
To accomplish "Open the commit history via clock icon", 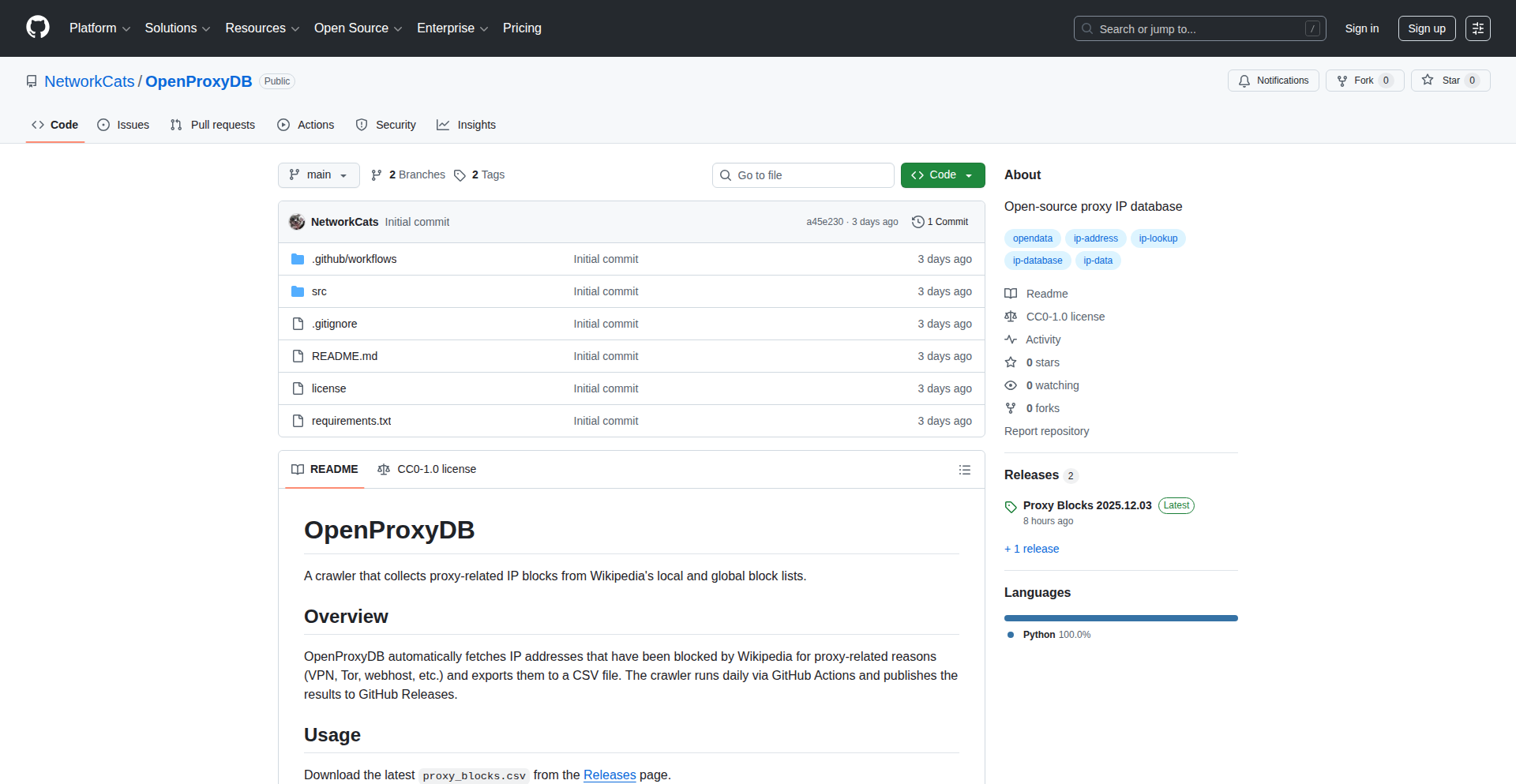I will tap(917, 222).
